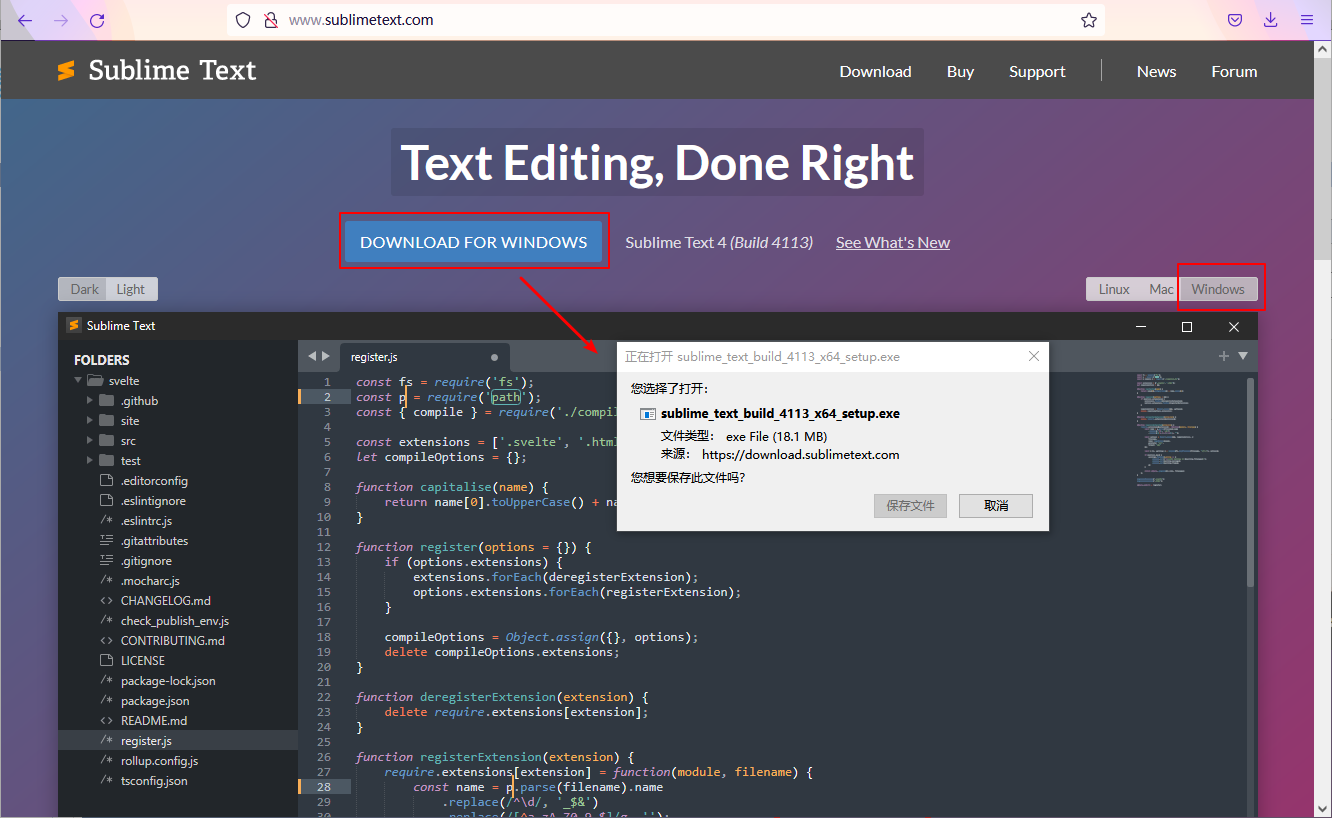This screenshot has height=818, width=1332.
Task: Click the previous-tab left arrow in the editor
Action: click(x=312, y=356)
